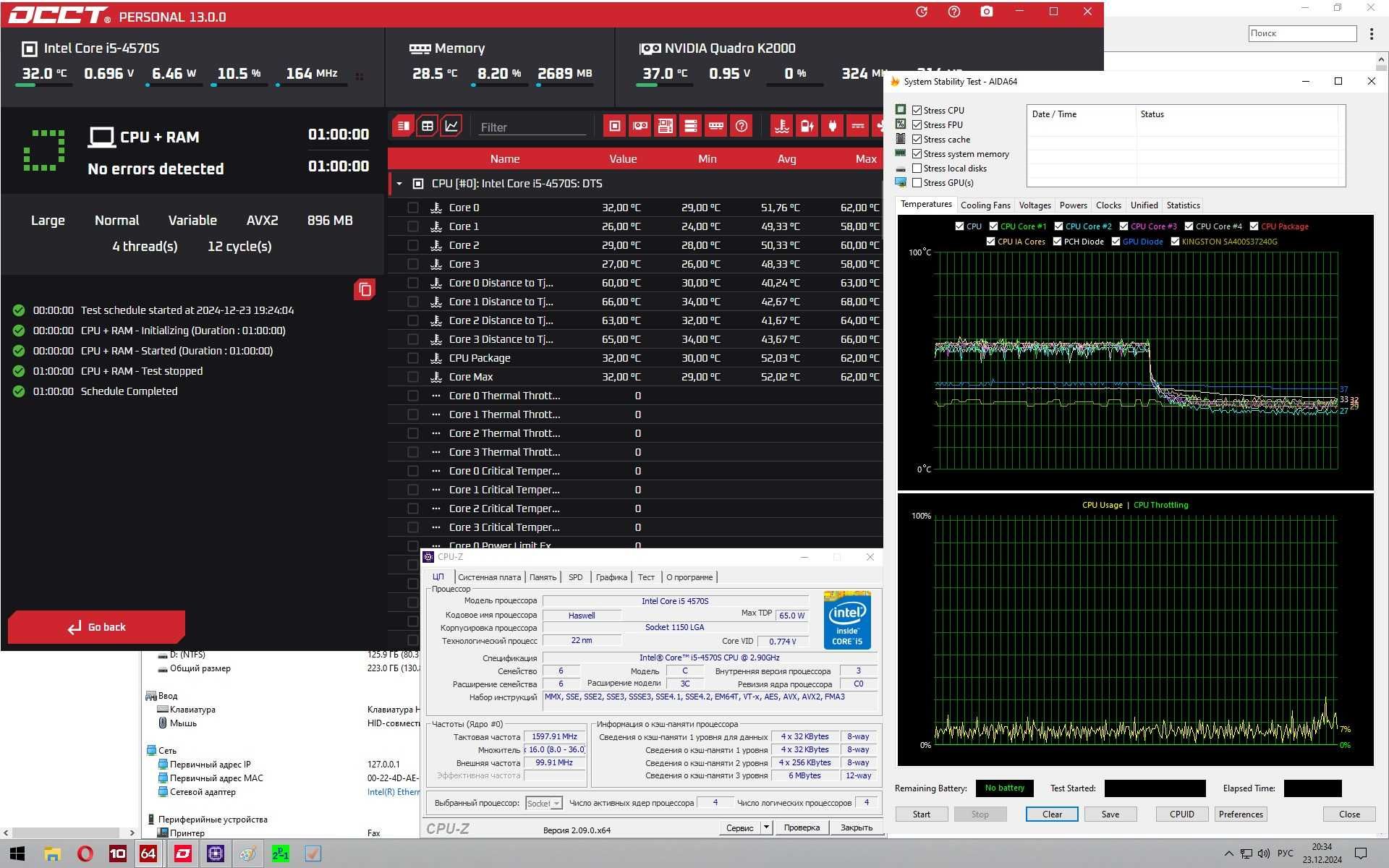Viewport: 1389px width, 868px height.
Task: Switch OCCT monitoring to graph view
Action: [451, 126]
